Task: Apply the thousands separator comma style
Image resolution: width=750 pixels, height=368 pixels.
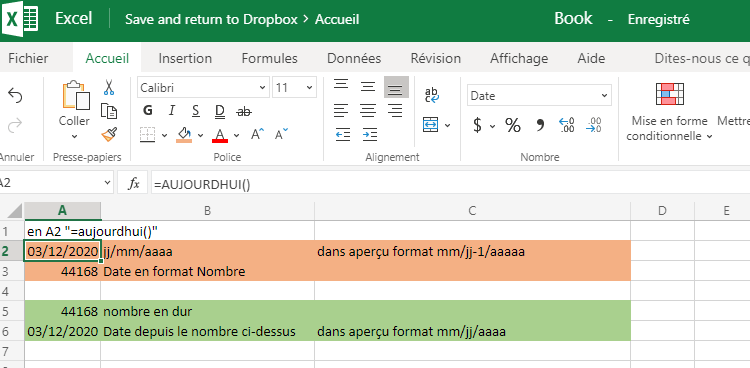Action: [540, 125]
